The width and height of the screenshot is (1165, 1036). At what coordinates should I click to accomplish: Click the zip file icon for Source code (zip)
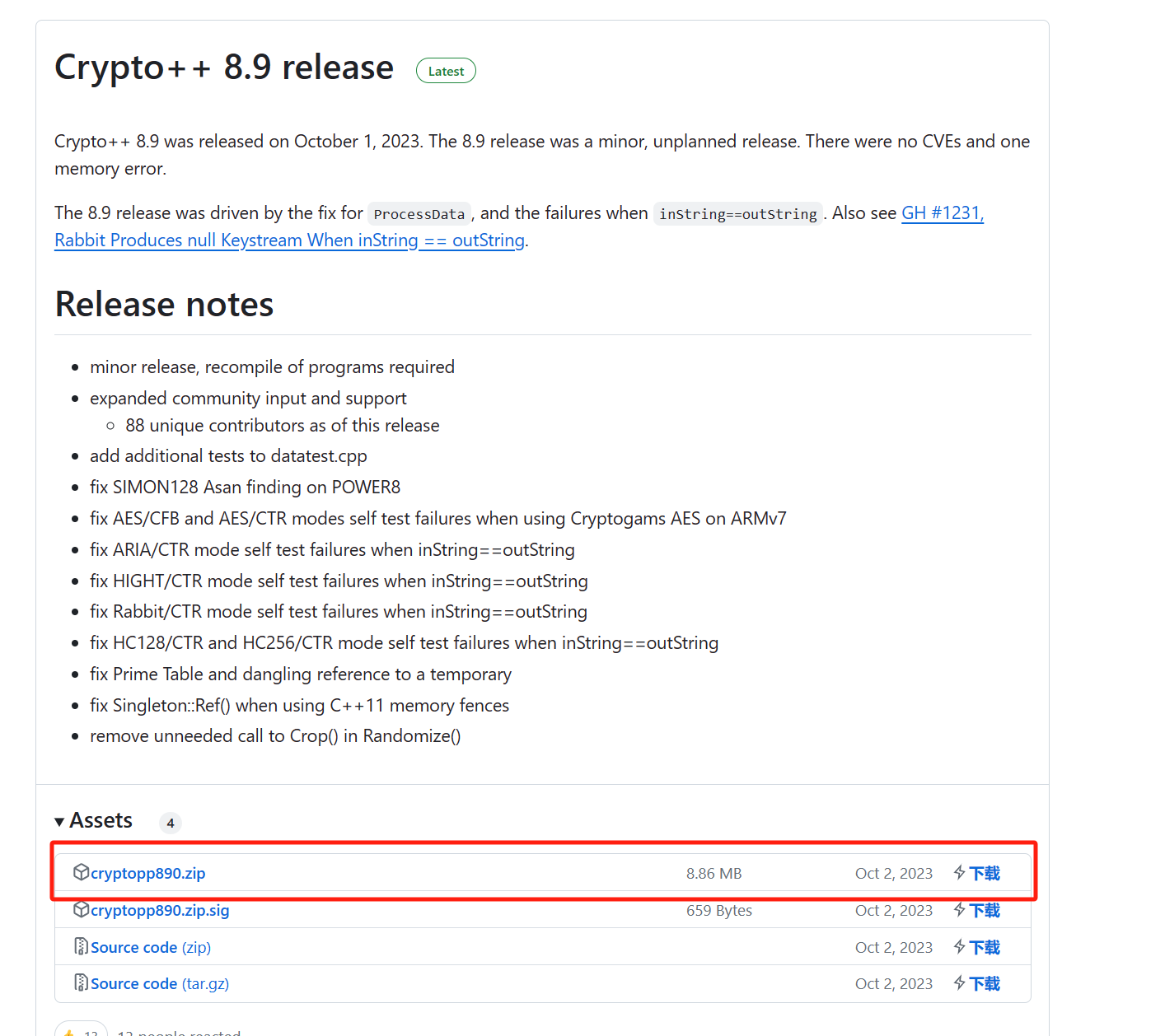pyautogui.click(x=80, y=947)
